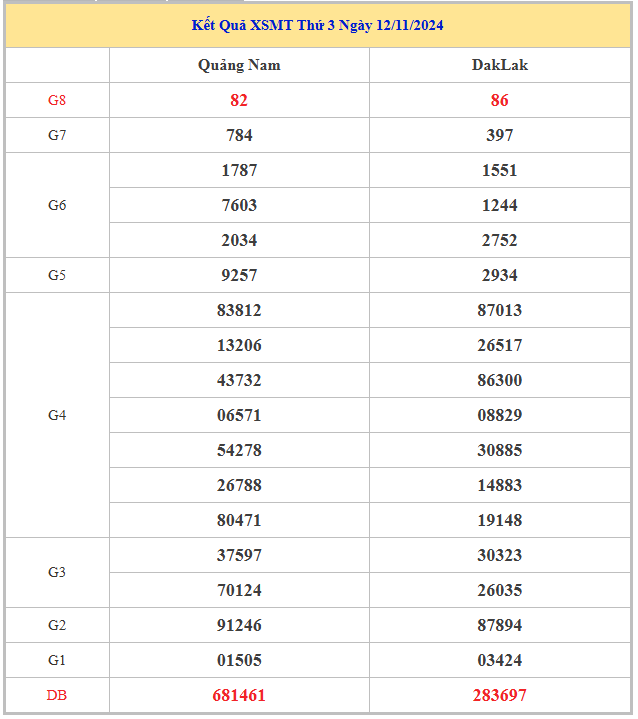This screenshot has height=719, width=638.
Task: Click Quảng Nam G1 number 01505
Action: [239, 660]
